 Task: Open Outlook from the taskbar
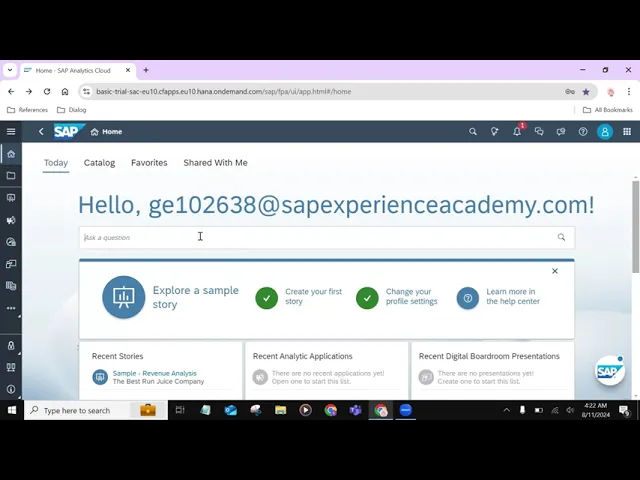(x=231, y=410)
